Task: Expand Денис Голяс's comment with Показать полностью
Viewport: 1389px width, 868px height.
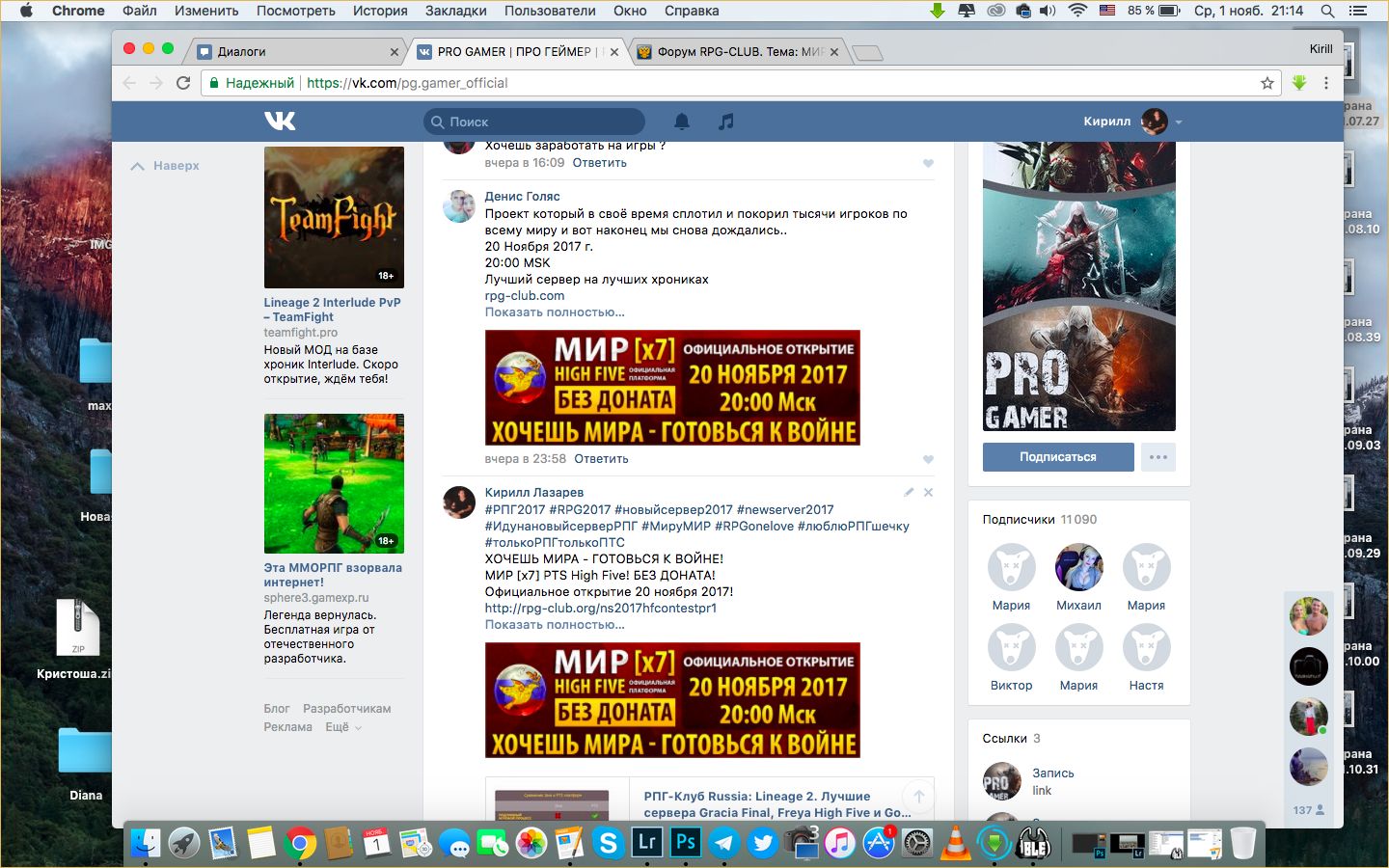Action: coord(555,312)
